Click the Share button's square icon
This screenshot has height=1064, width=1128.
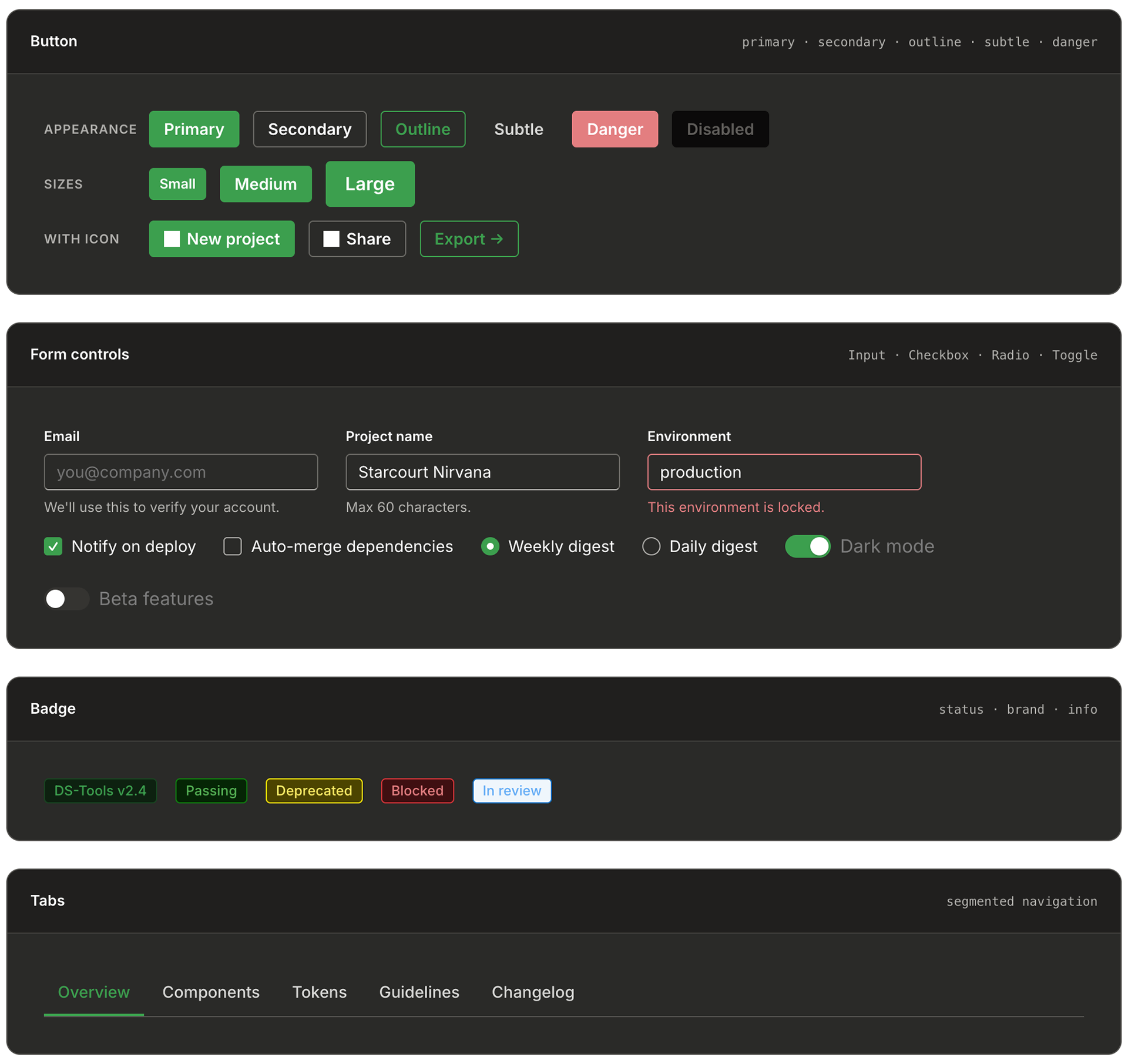(331, 239)
